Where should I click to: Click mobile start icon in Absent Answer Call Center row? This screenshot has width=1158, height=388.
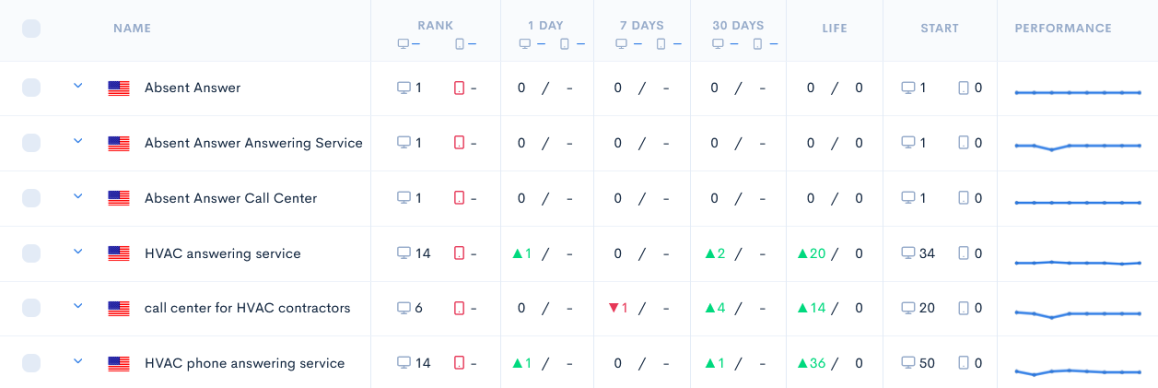(964, 198)
